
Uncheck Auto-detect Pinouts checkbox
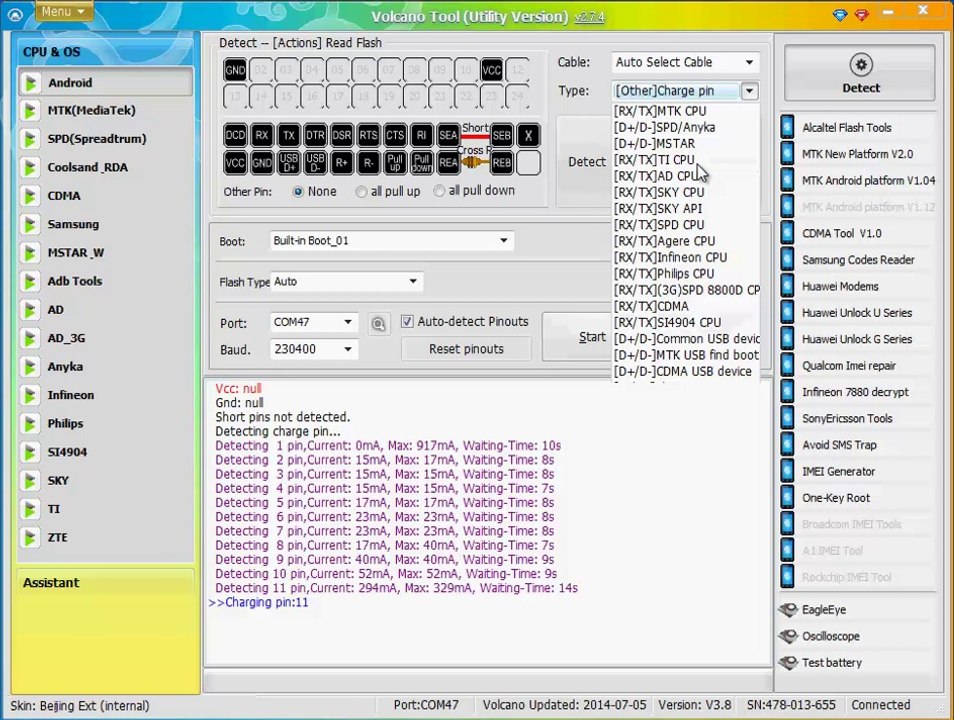[x=407, y=321]
